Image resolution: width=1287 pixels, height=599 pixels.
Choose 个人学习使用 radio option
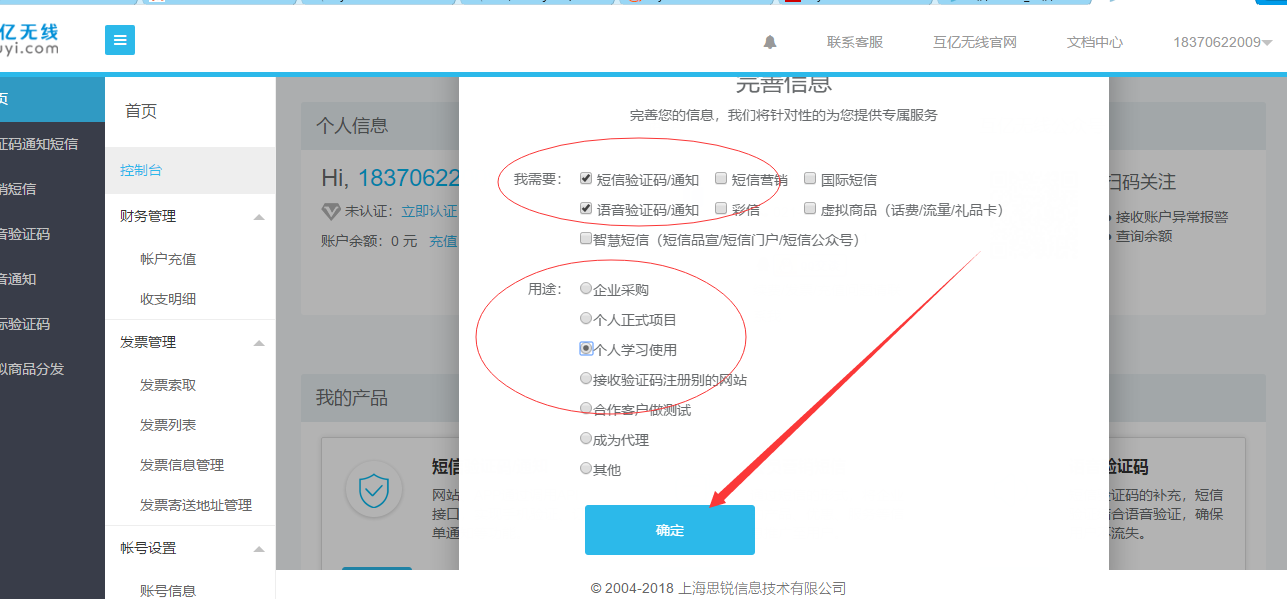586,348
